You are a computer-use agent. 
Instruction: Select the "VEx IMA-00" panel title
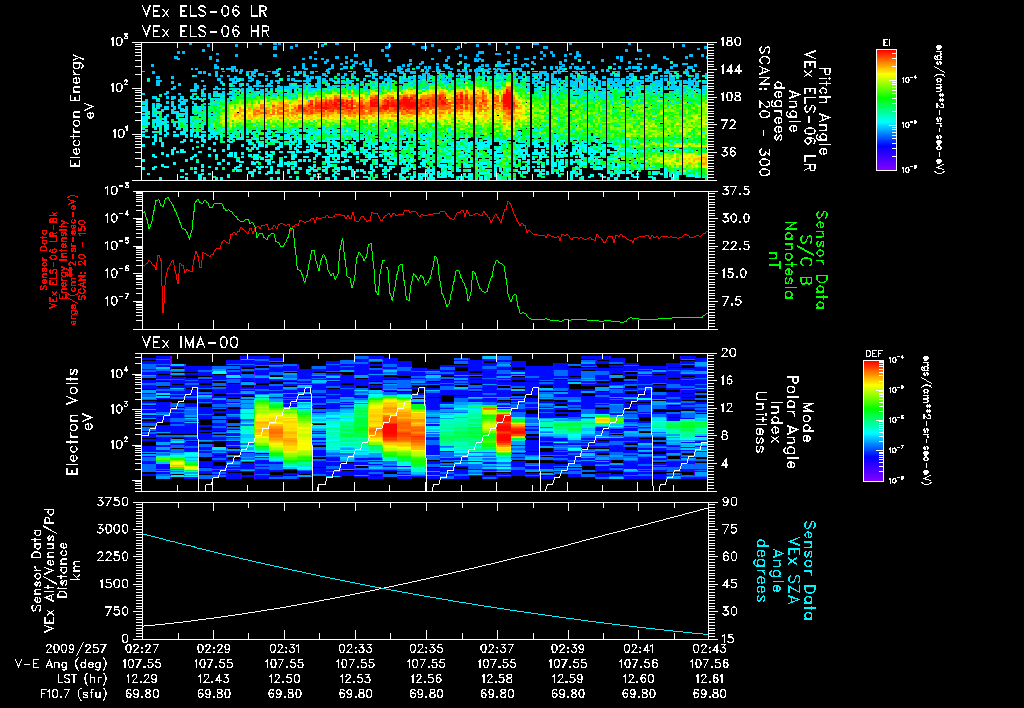[190, 343]
